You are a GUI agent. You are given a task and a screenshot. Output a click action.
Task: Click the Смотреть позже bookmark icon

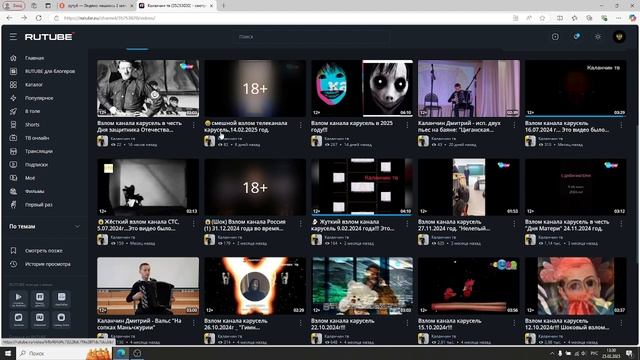click(13, 251)
